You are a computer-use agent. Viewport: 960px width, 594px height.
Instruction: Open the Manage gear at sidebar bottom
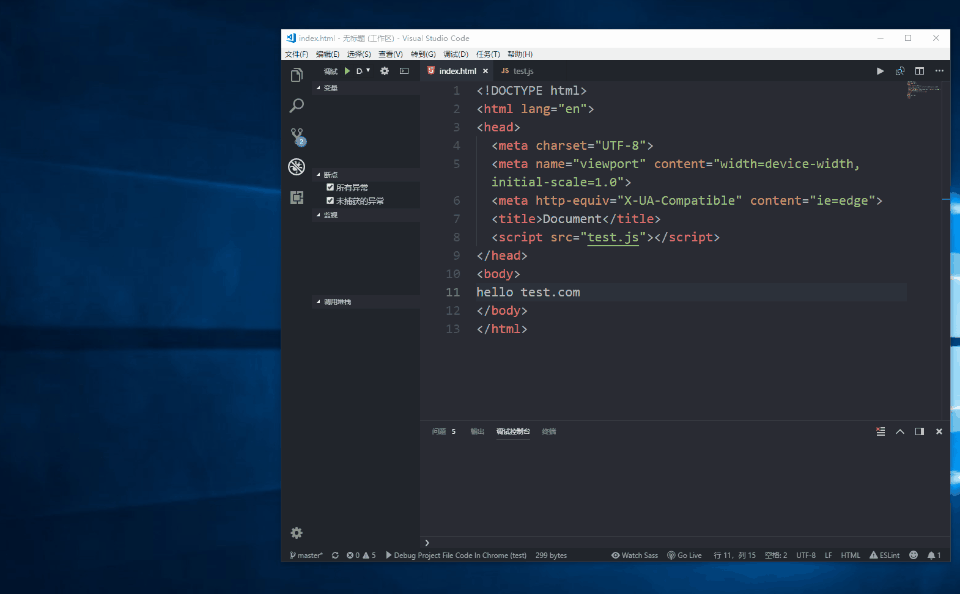[x=296, y=533]
